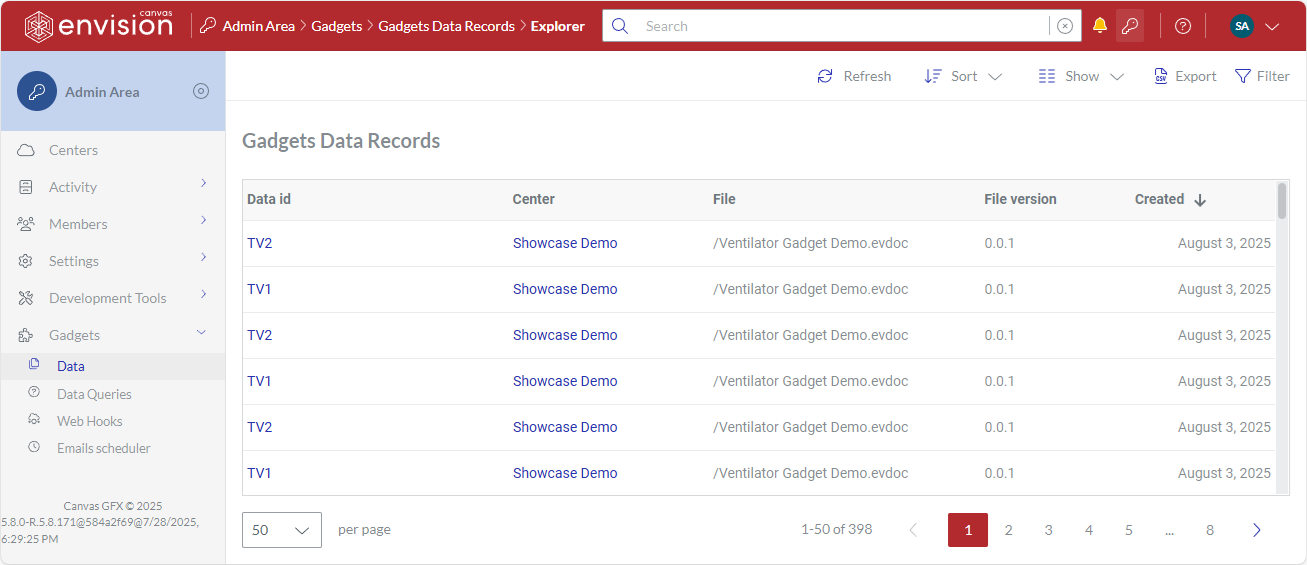Go to page 2
This screenshot has height=565, width=1307.
pyautogui.click(x=1009, y=530)
